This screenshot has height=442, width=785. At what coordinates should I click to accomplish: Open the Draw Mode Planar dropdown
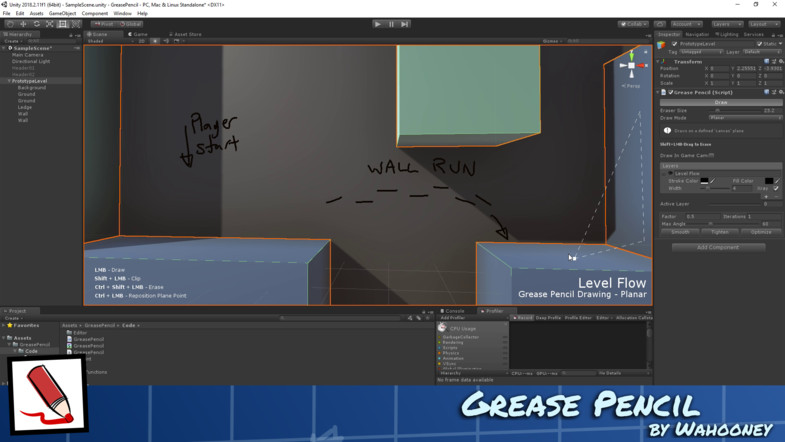(x=745, y=118)
